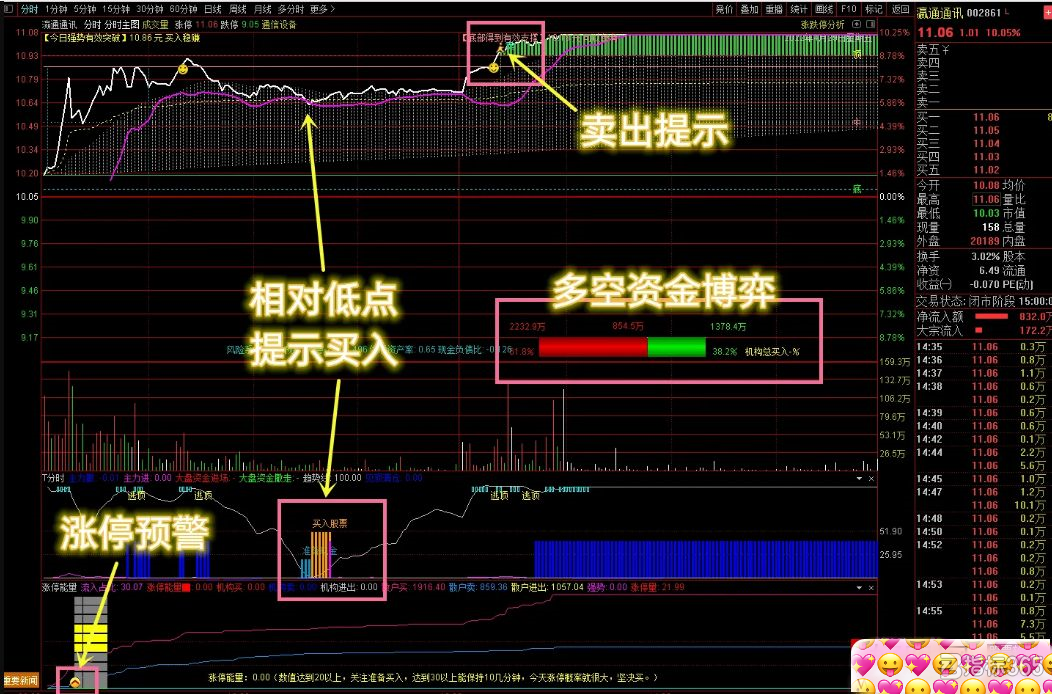Image resolution: width=1052 pixels, height=694 pixels.
Task: Switch to the 15分钟 period
Action: click(x=116, y=9)
